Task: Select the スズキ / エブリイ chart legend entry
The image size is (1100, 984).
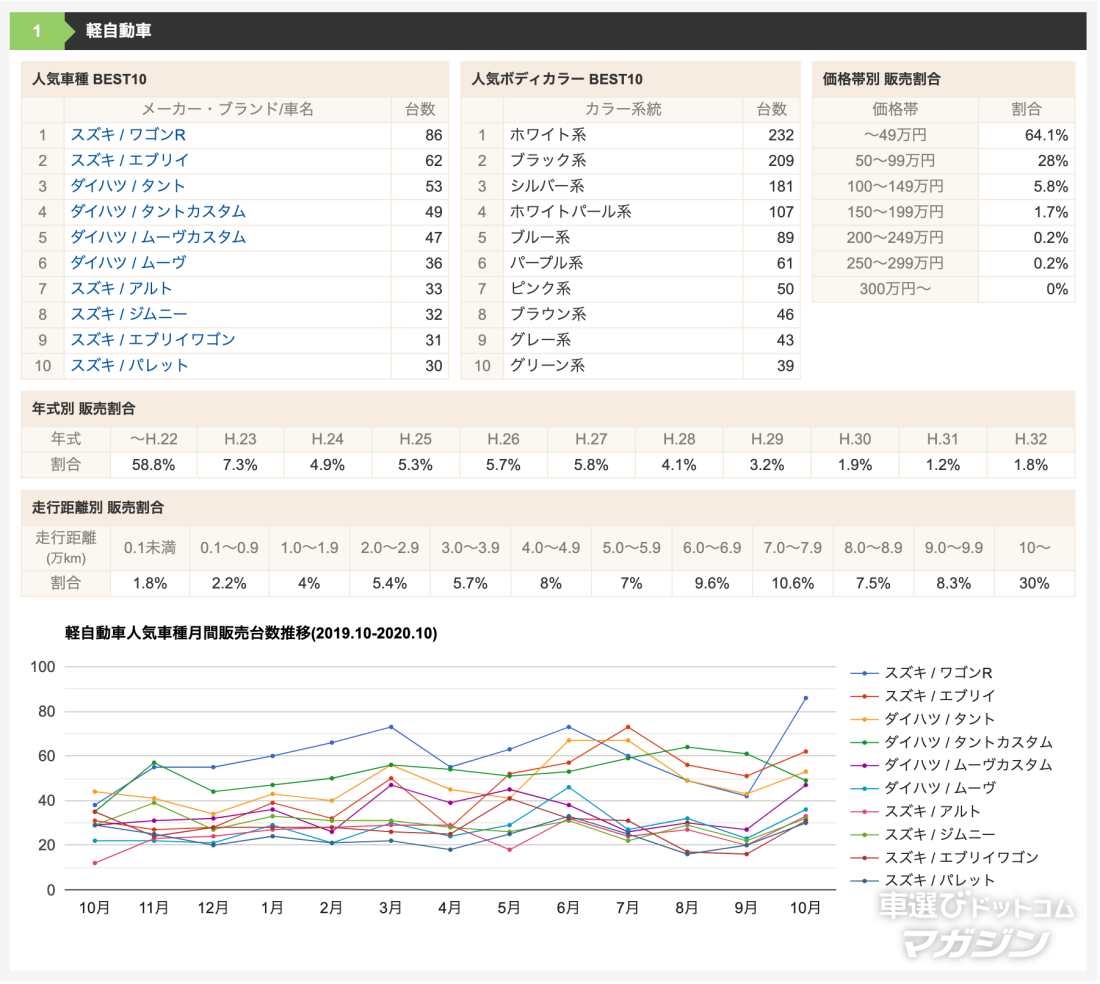Action: click(923, 696)
